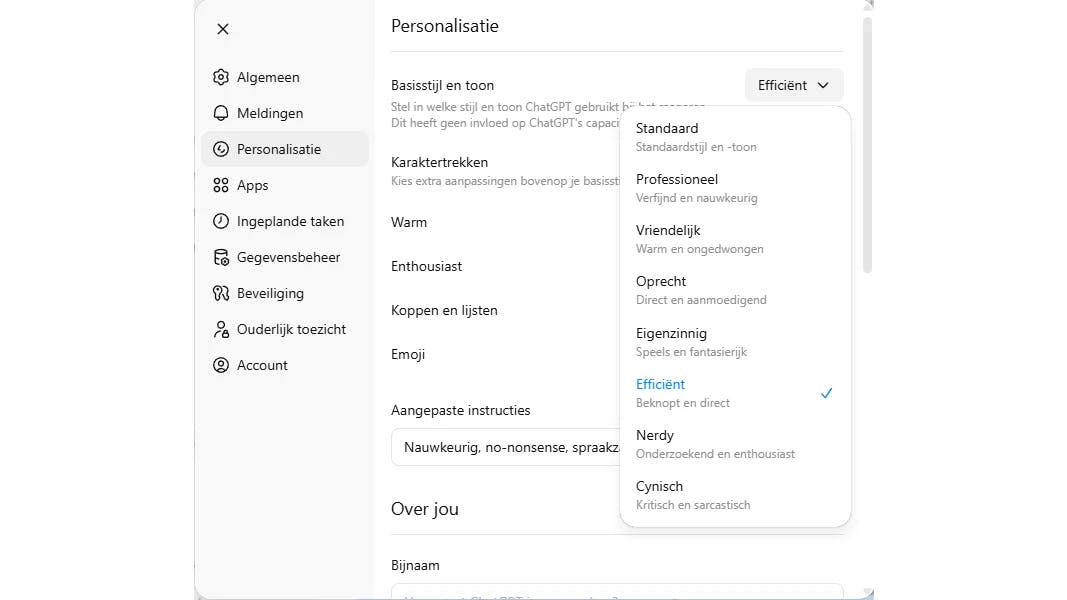Click the Gegevensbeheer database icon
This screenshot has height=600, width=1067.
(221, 257)
